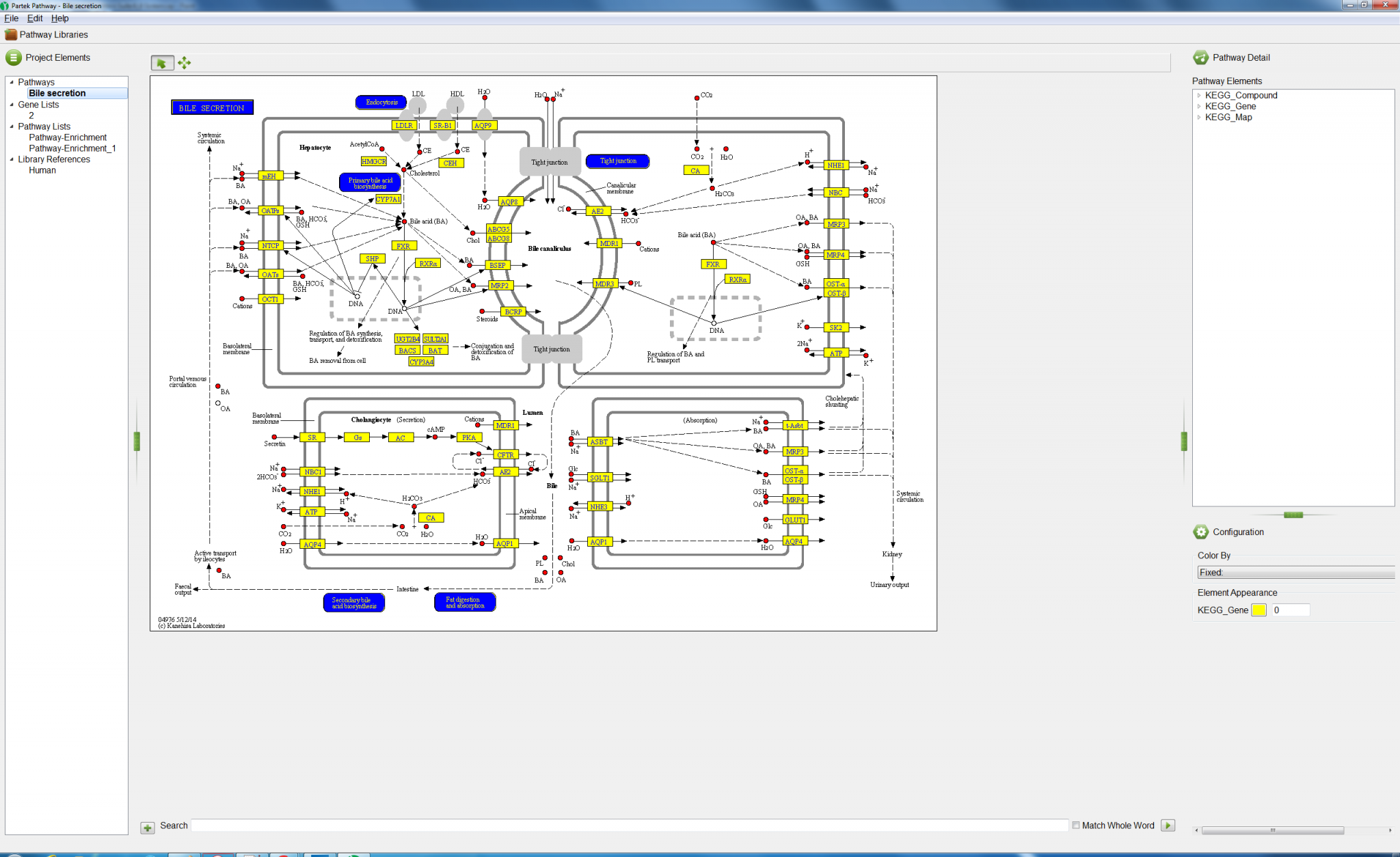The height and width of the screenshot is (857, 1400).
Task: Open Configuration via the gear icon
Action: click(x=1202, y=532)
